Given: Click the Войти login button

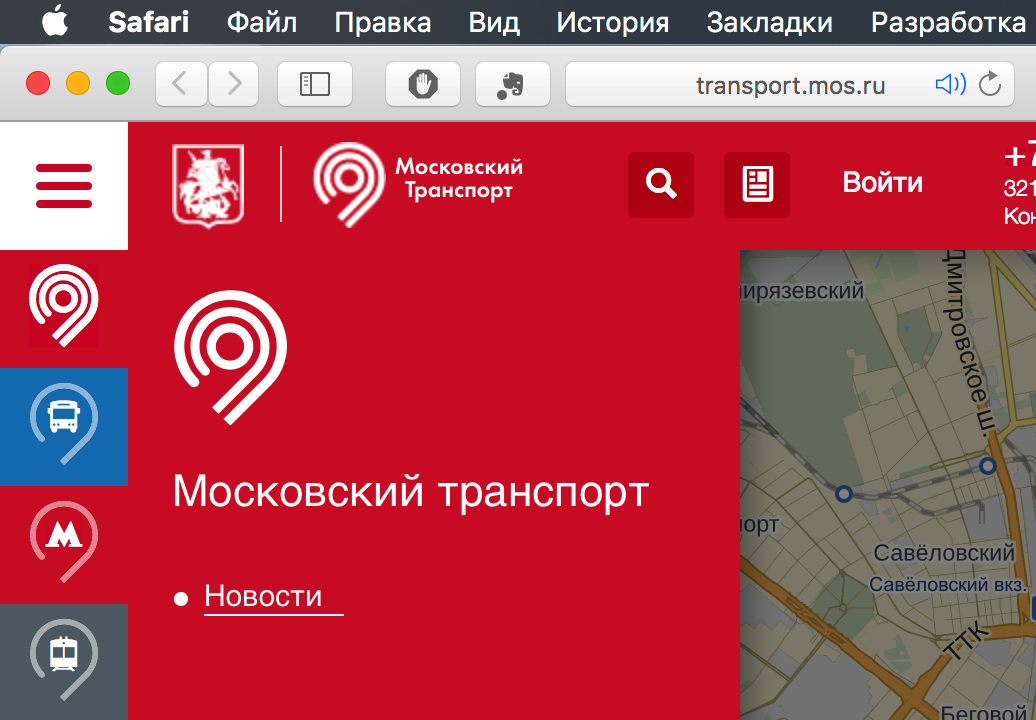Looking at the screenshot, I should pos(883,182).
